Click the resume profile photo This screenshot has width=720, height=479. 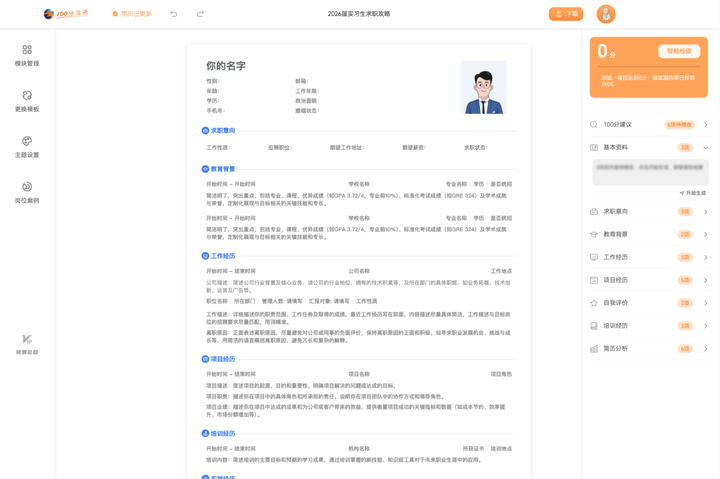[x=484, y=87]
